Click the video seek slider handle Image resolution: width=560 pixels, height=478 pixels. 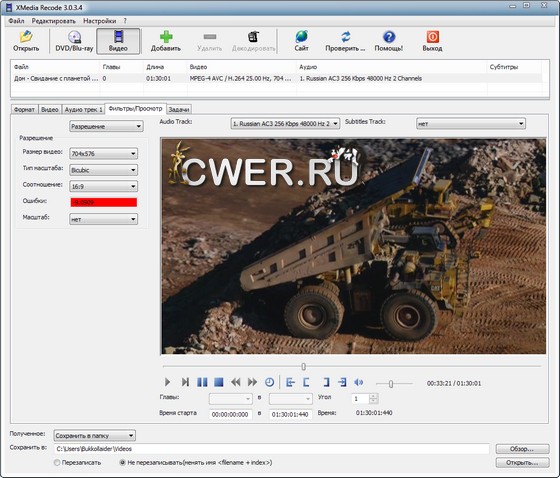click(x=304, y=367)
